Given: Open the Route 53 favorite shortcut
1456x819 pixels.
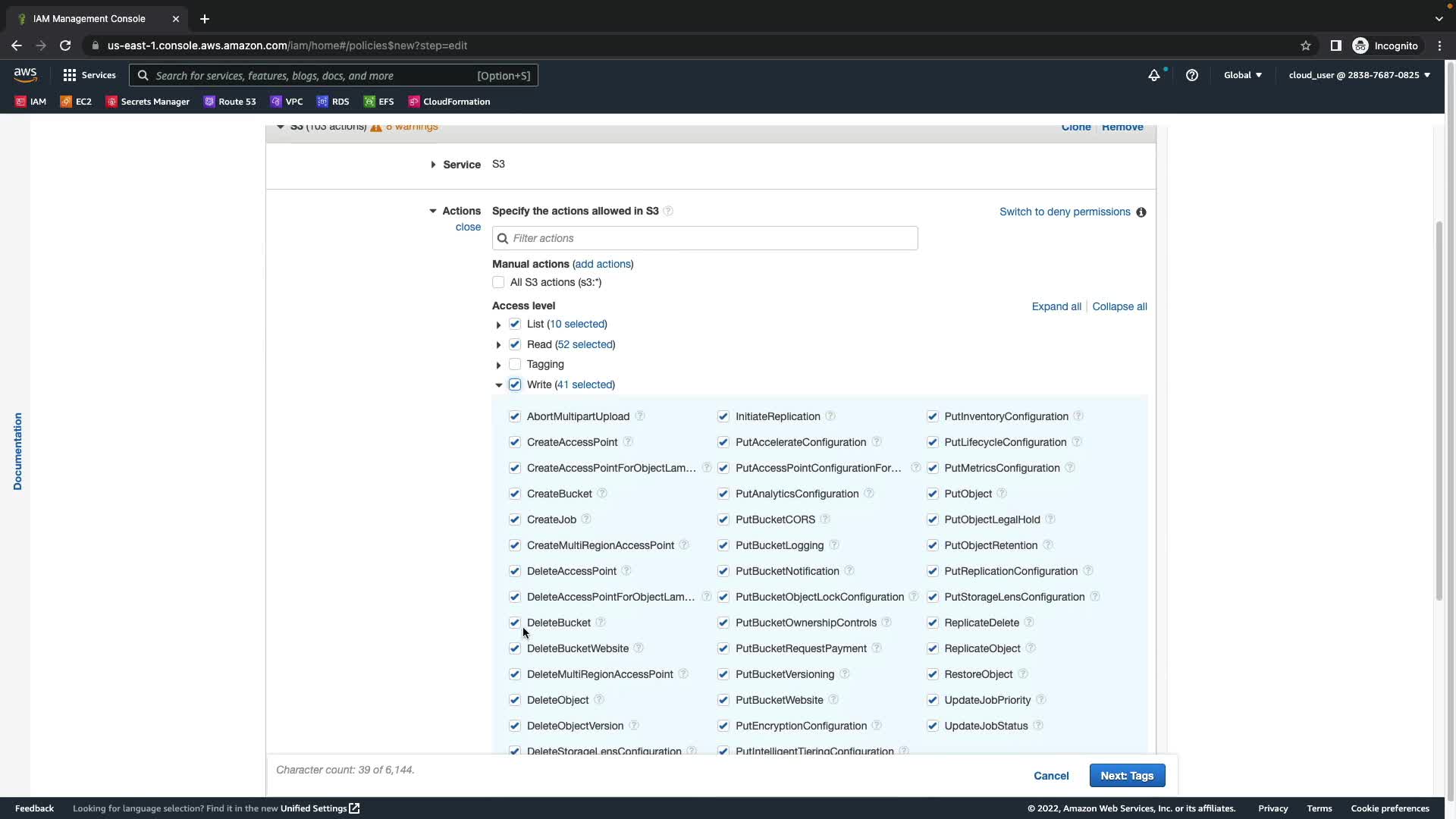Looking at the screenshot, I should (230, 102).
